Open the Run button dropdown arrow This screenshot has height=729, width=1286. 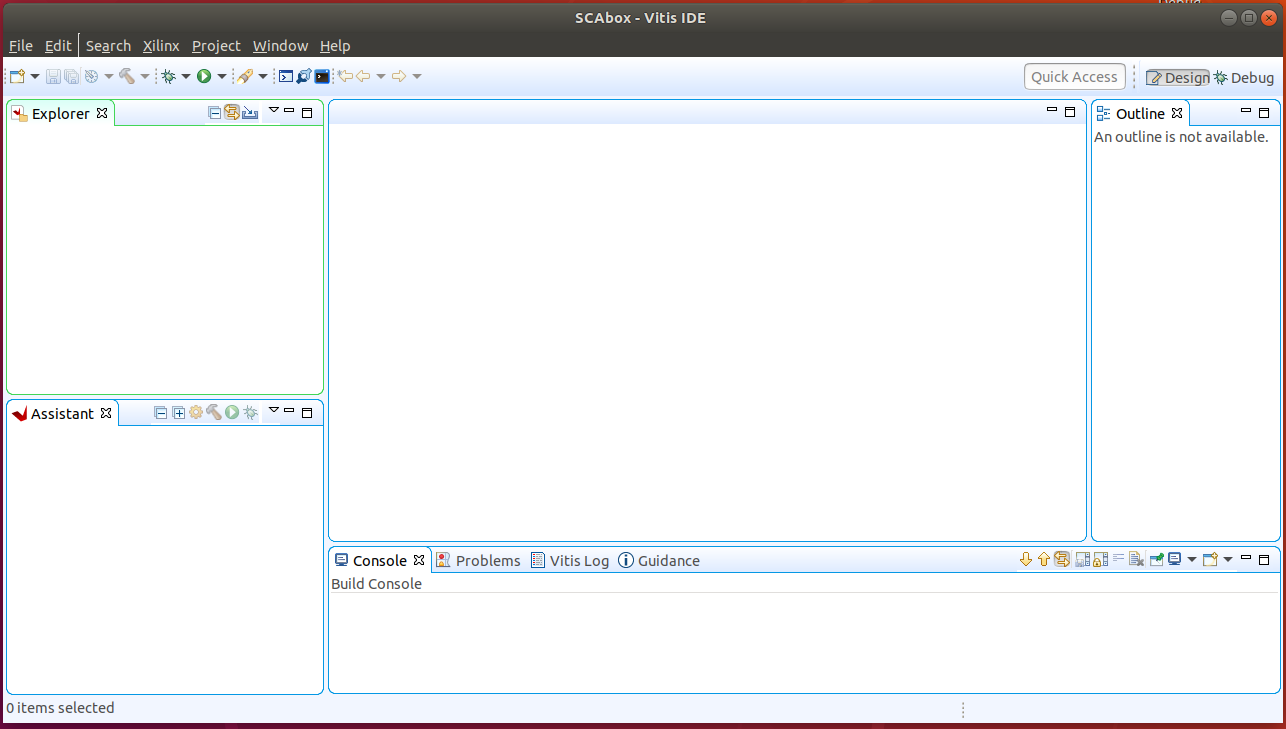[x=221, y=76]
